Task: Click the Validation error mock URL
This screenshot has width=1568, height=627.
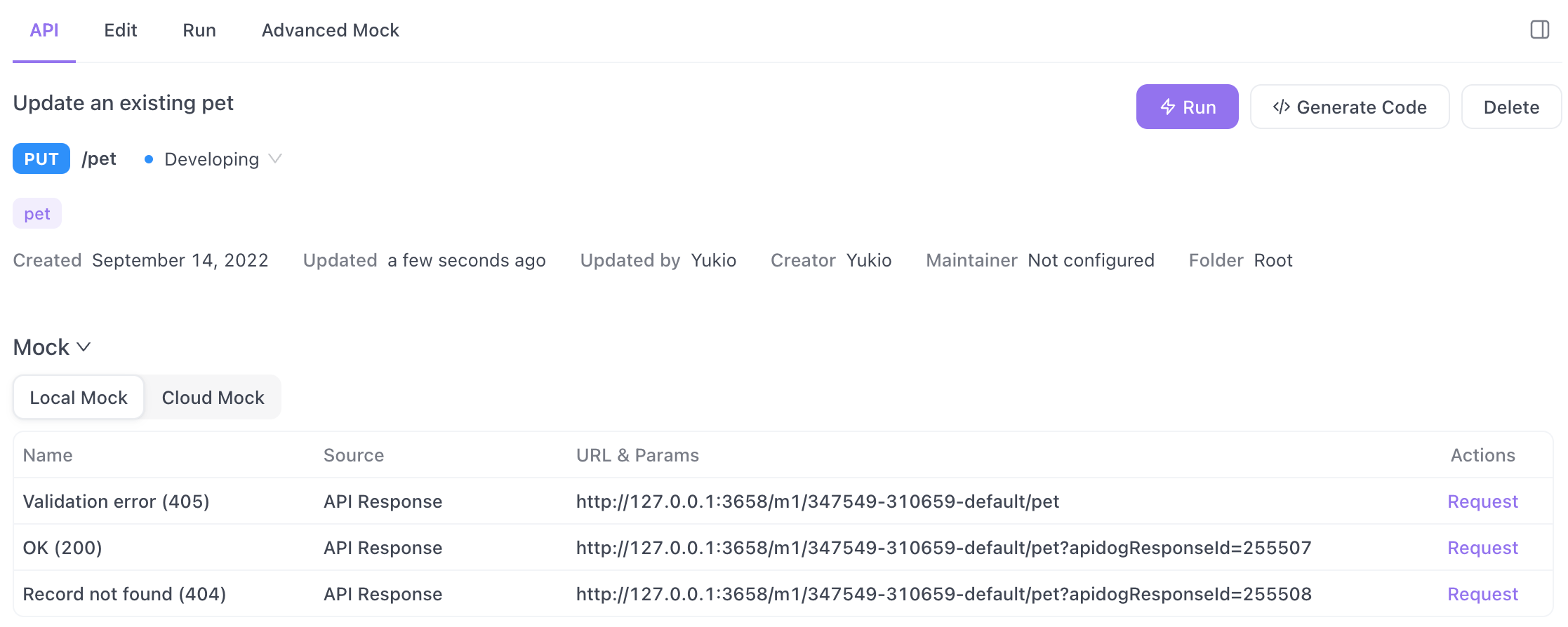Action: [x=817, y=501]
